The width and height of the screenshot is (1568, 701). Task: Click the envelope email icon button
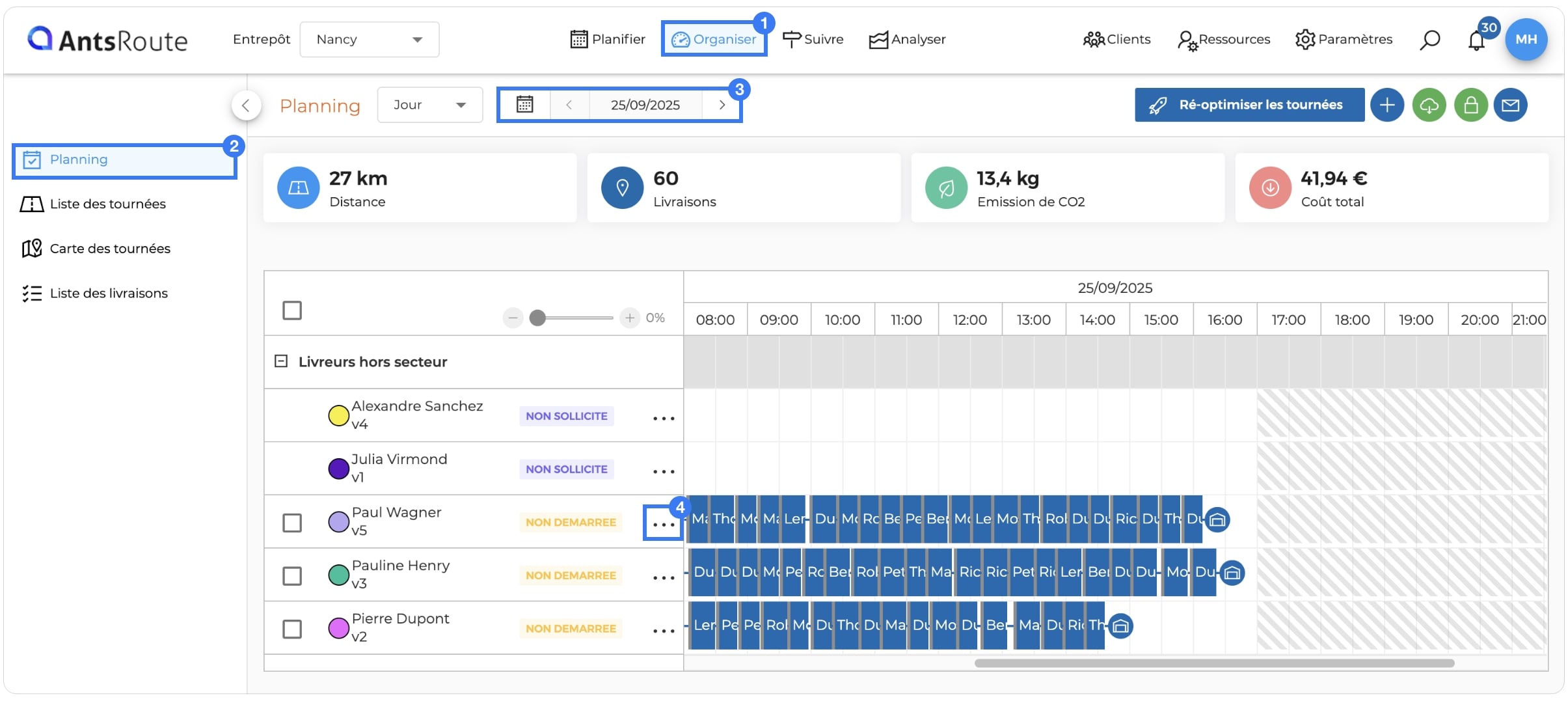[x=1510, y=105]
